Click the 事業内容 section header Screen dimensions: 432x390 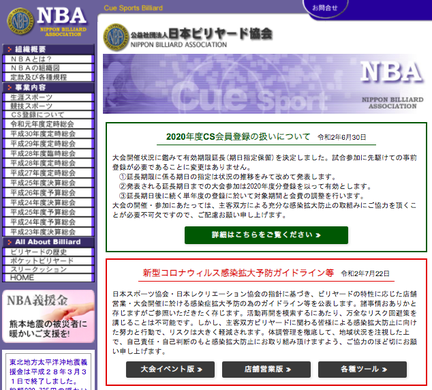48,88
